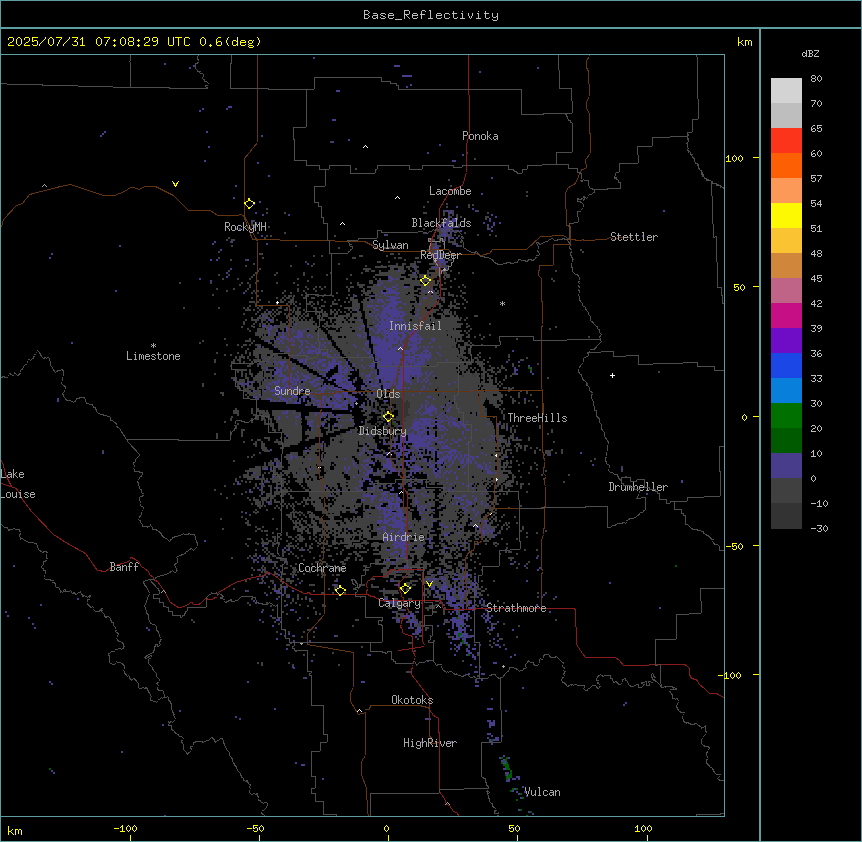862x842 pixels.
Task: Select the purple 36-39 dBZ legend swatch
Action: pos(786,341)
